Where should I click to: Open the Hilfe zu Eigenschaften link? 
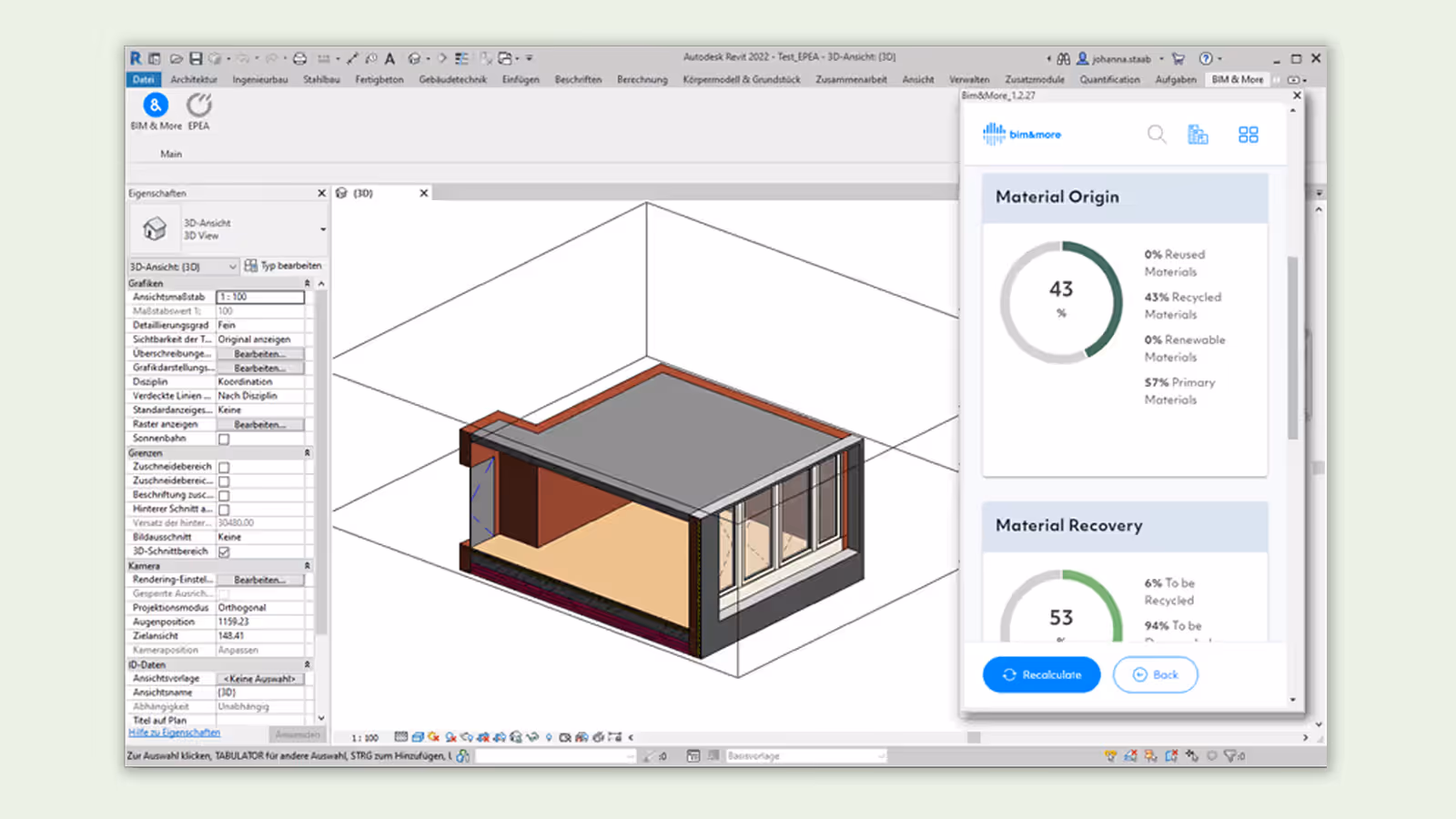pyautogui.click(x=174, y=733)
